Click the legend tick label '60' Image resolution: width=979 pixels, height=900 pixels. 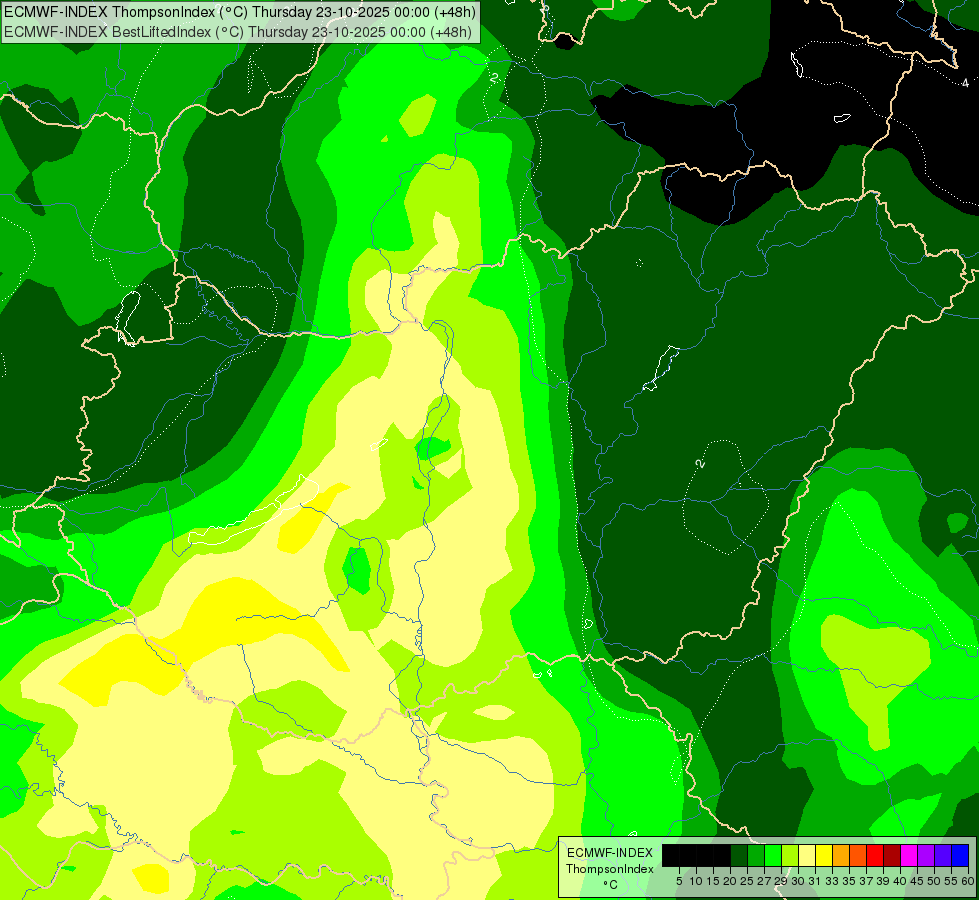coord(968,881)
